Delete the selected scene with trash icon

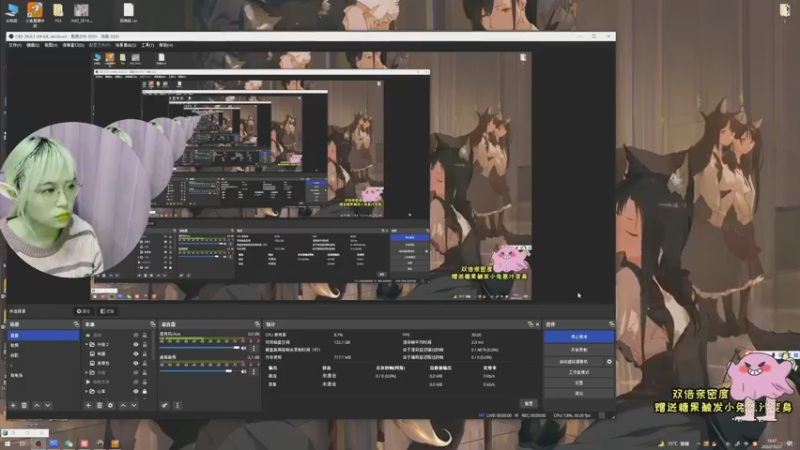point(24,405)
